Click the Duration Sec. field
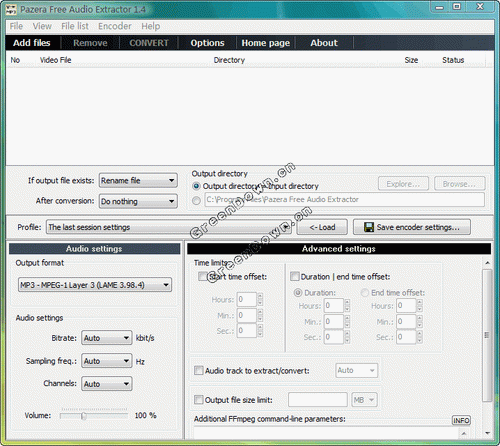The height and width of the screenshot is (446, 500). 334,337
